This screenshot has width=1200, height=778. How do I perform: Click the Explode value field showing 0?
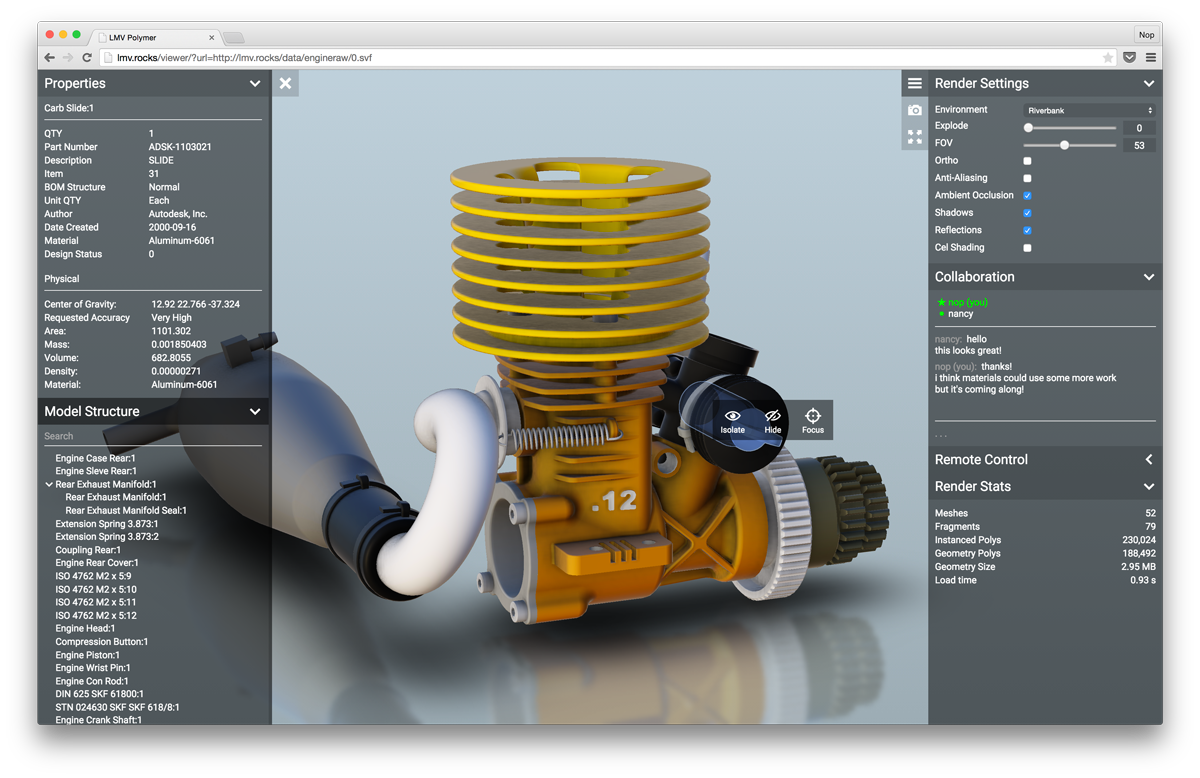(1139, 128)
